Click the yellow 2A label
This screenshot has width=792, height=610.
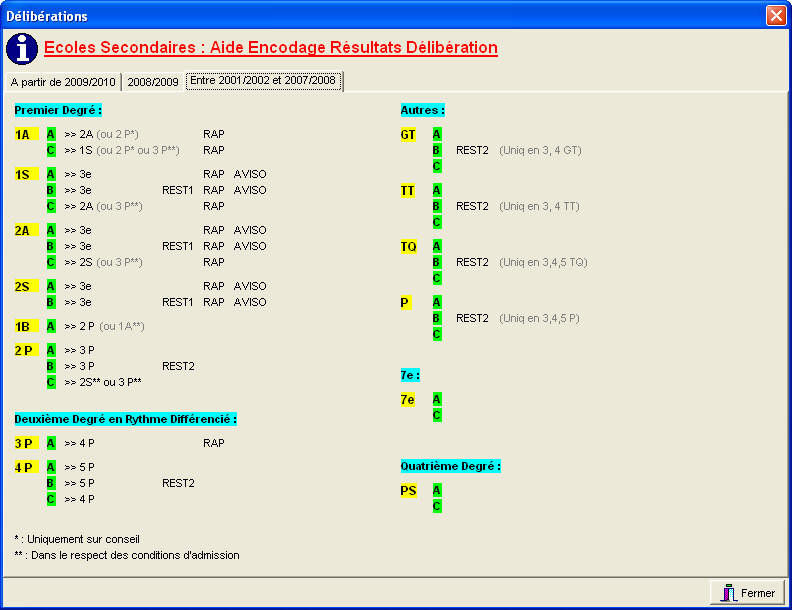point(26,231)
